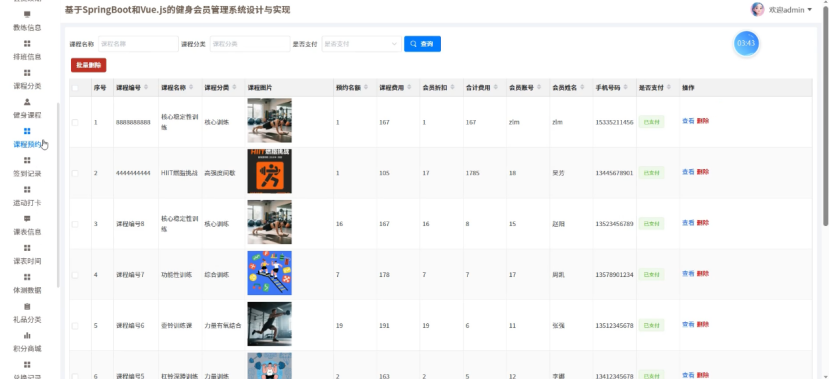The width and height of the screenshot is (829, 379).
Task: Click the grid icon above 排班信息
Action: pyautogui.click(x=27, y=43)
